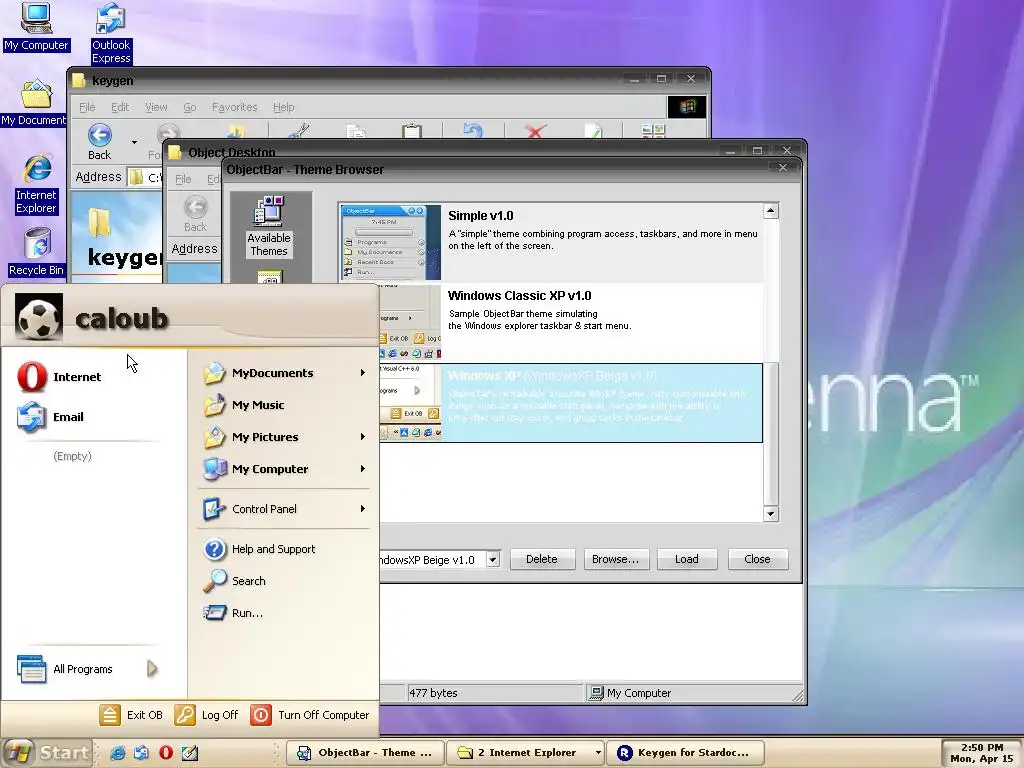Expand the MyDocuments submenu arrow
The width and height of the screenshot is (1024, 768).
click(362, 373)
